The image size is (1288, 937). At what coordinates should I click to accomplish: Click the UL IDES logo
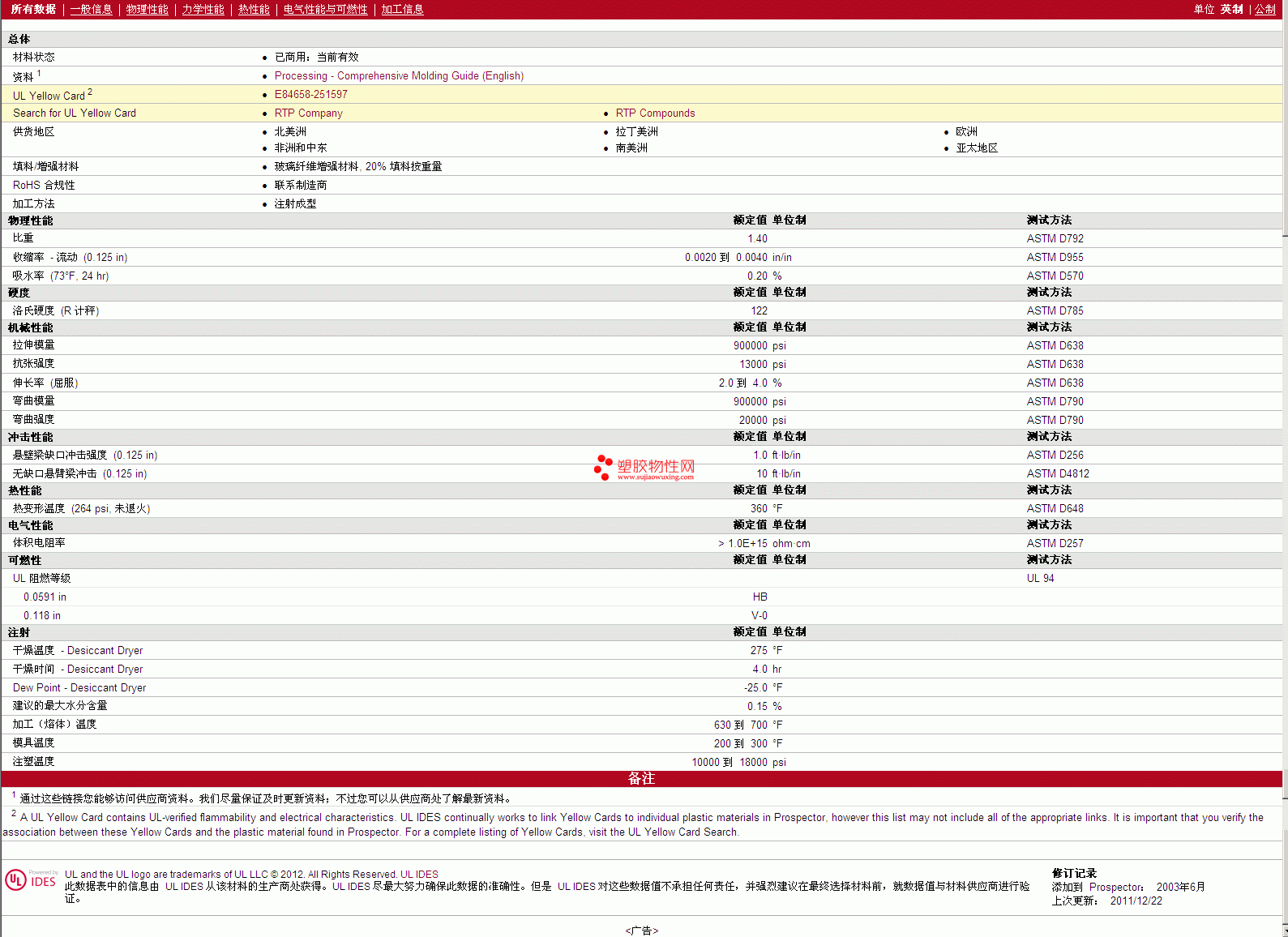pyautogui.click(x=31, y=880)
